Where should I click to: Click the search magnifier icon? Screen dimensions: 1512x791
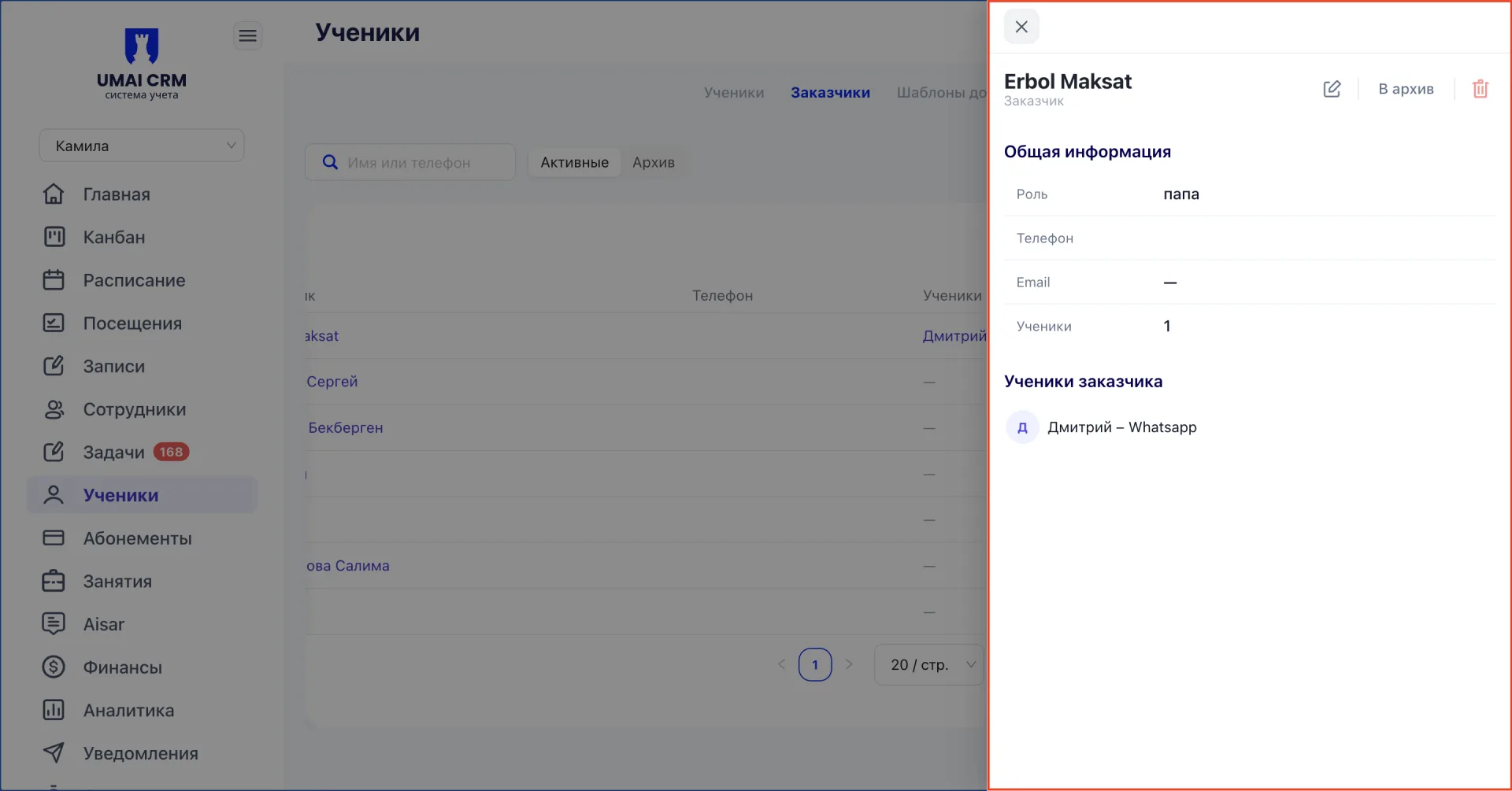[x=331, y=162]
